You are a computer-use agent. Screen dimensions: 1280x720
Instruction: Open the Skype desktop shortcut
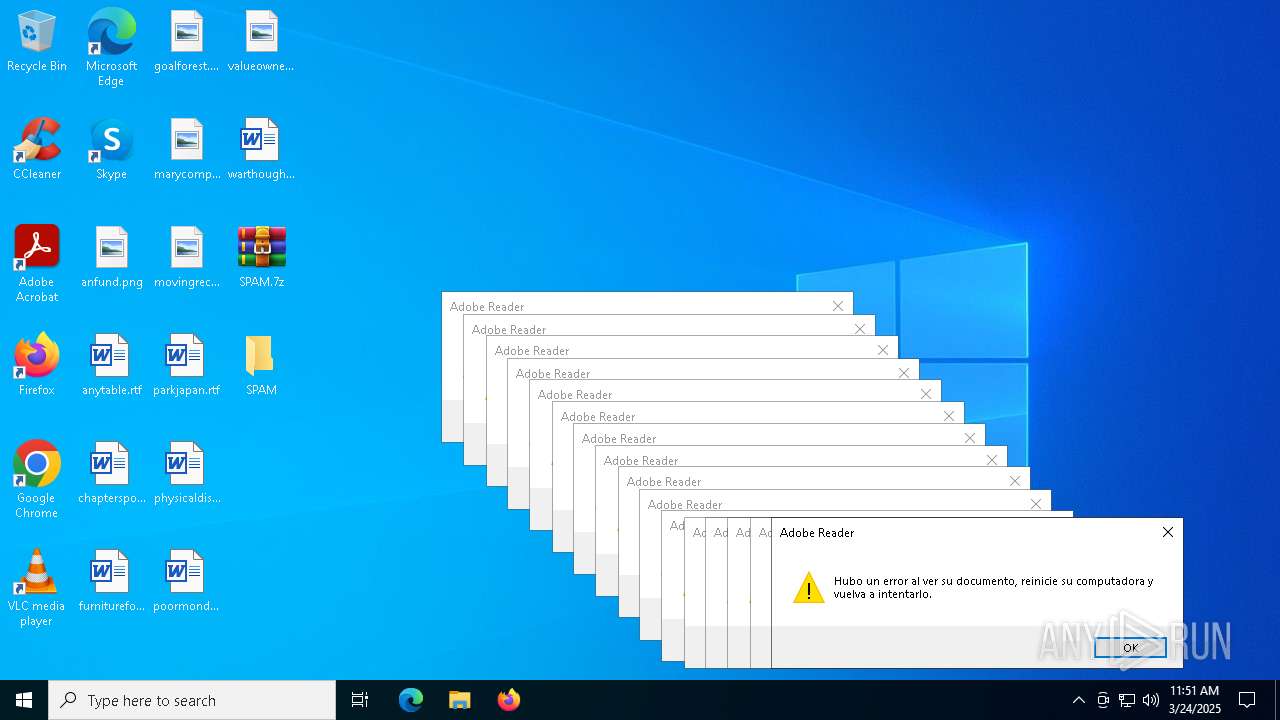tap(111, 150)
